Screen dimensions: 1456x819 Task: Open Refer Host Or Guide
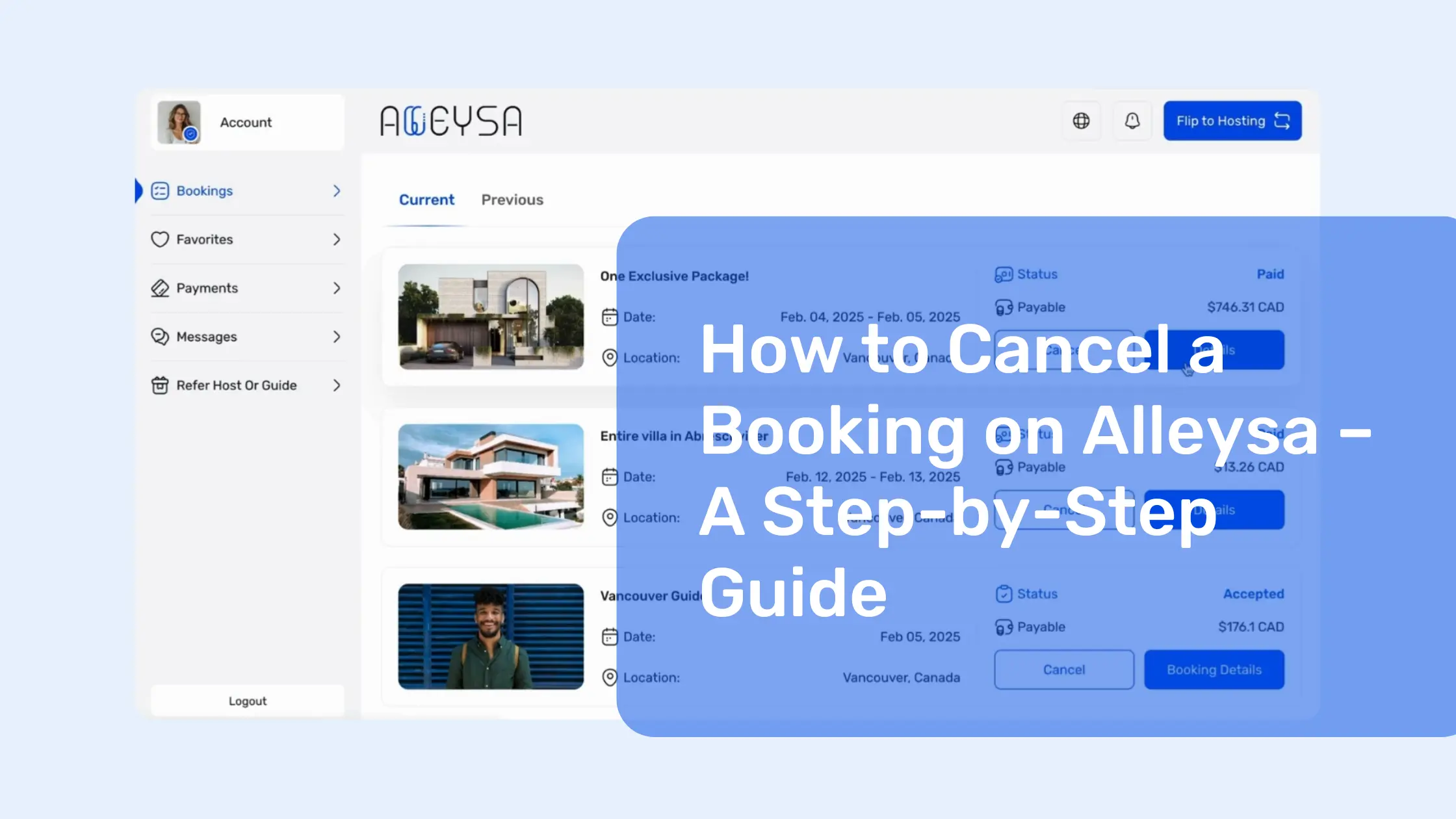[x=246, y=385]
